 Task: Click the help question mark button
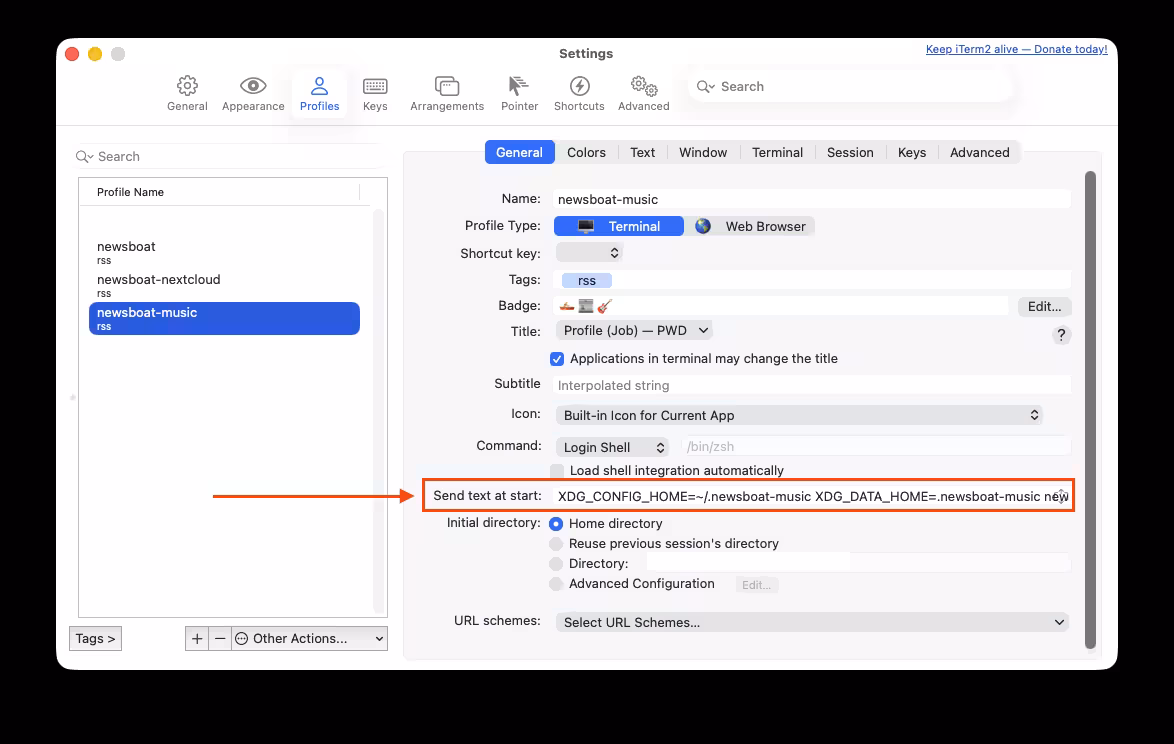tap(1062, 335)
